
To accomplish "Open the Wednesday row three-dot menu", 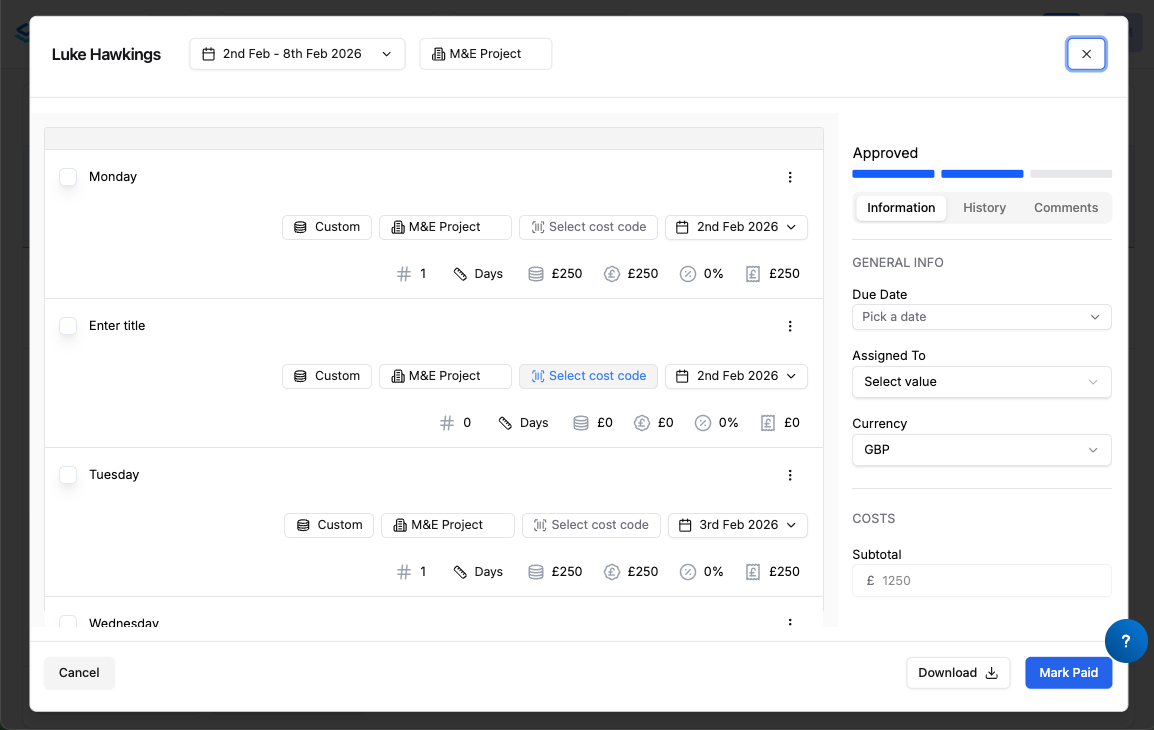I will 790,622.
